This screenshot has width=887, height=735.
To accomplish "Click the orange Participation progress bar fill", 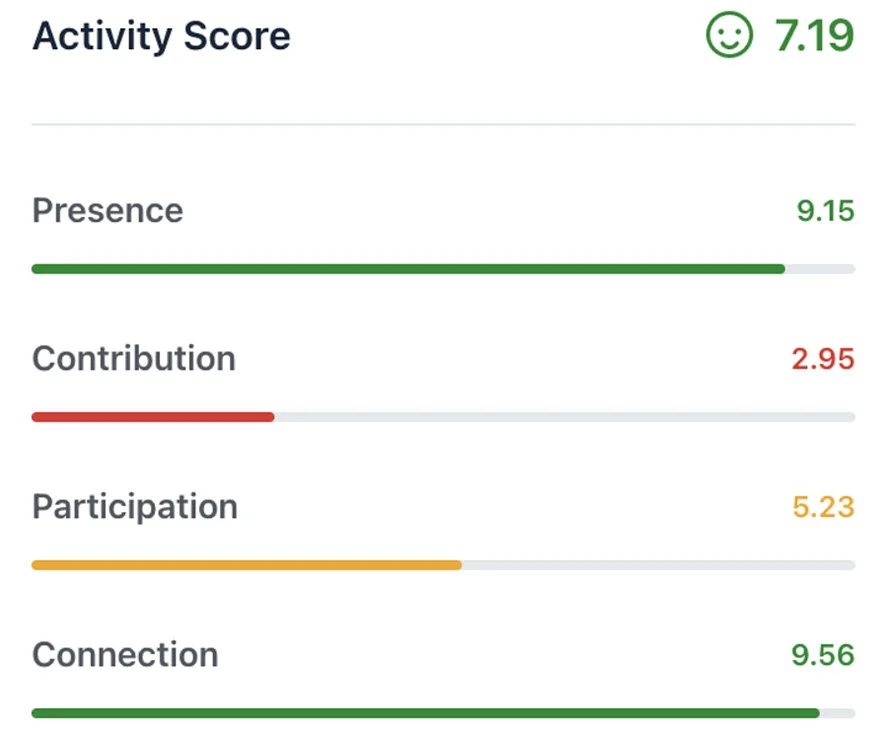I will coord(246,565).
